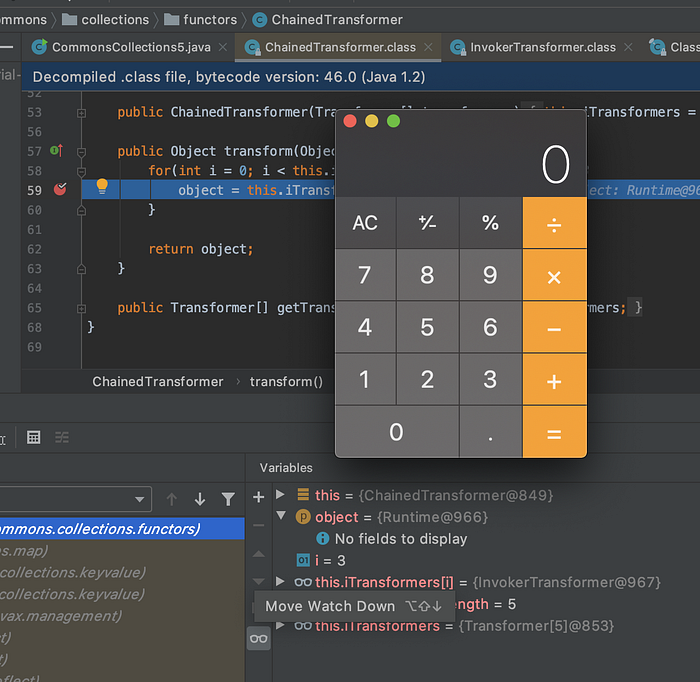Click the yellow lightbulb intention icon
This screenshot has width=700, height=682.
pos(102,186)
